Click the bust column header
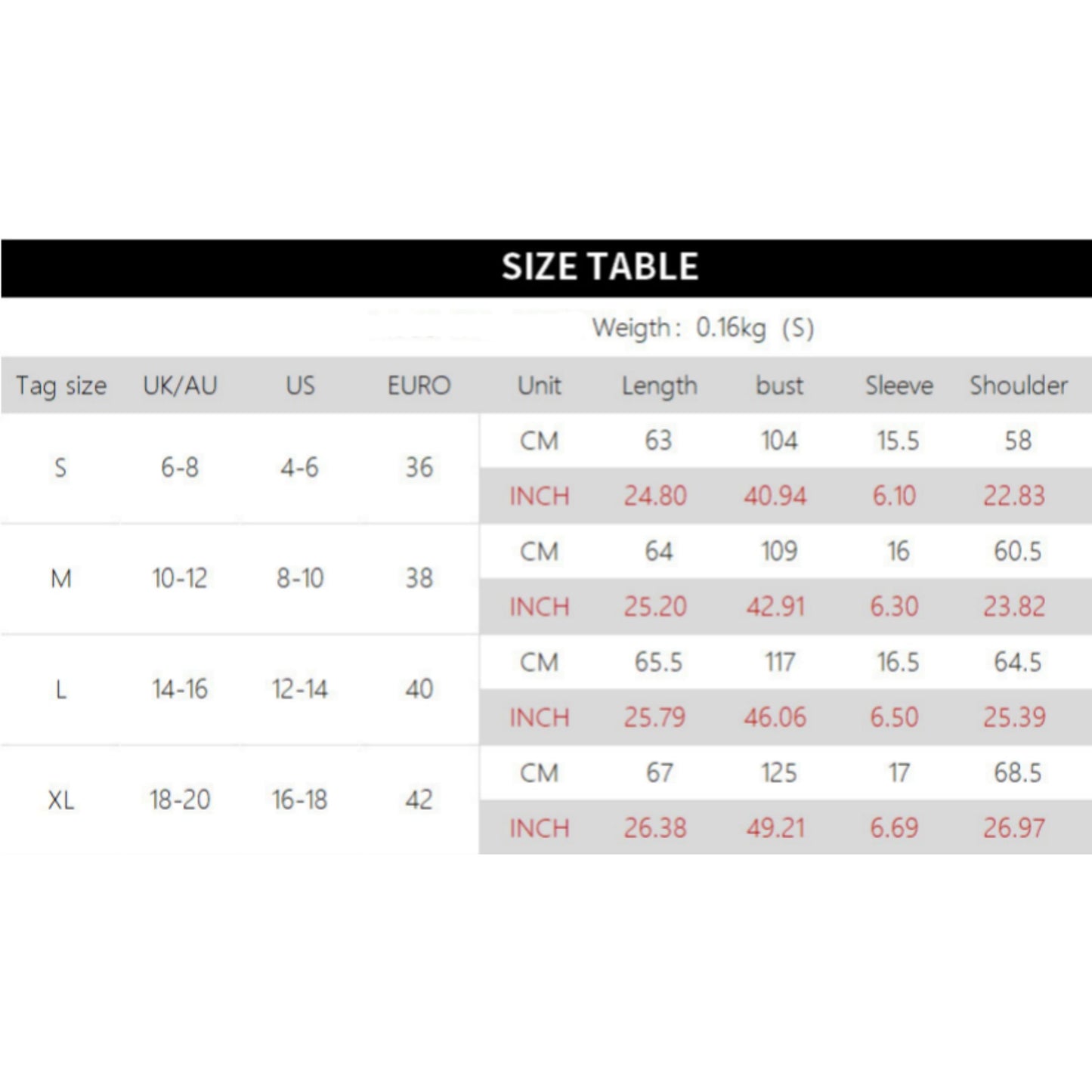The width and height of the screenshot is (1092, 1092). click(779, 386)
